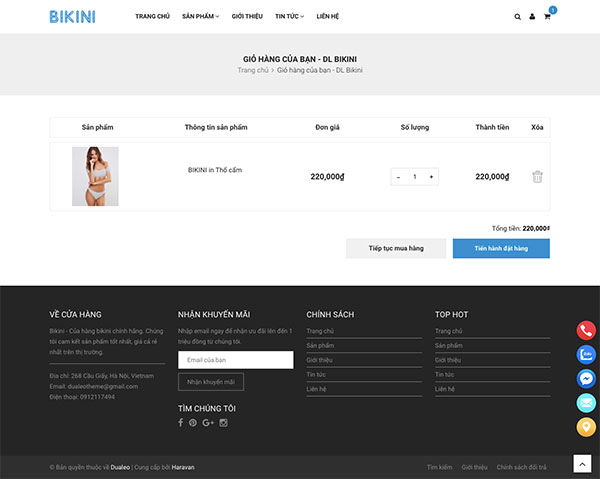
Task: Open the Instagram footer icon
Action: click(223, 422)
